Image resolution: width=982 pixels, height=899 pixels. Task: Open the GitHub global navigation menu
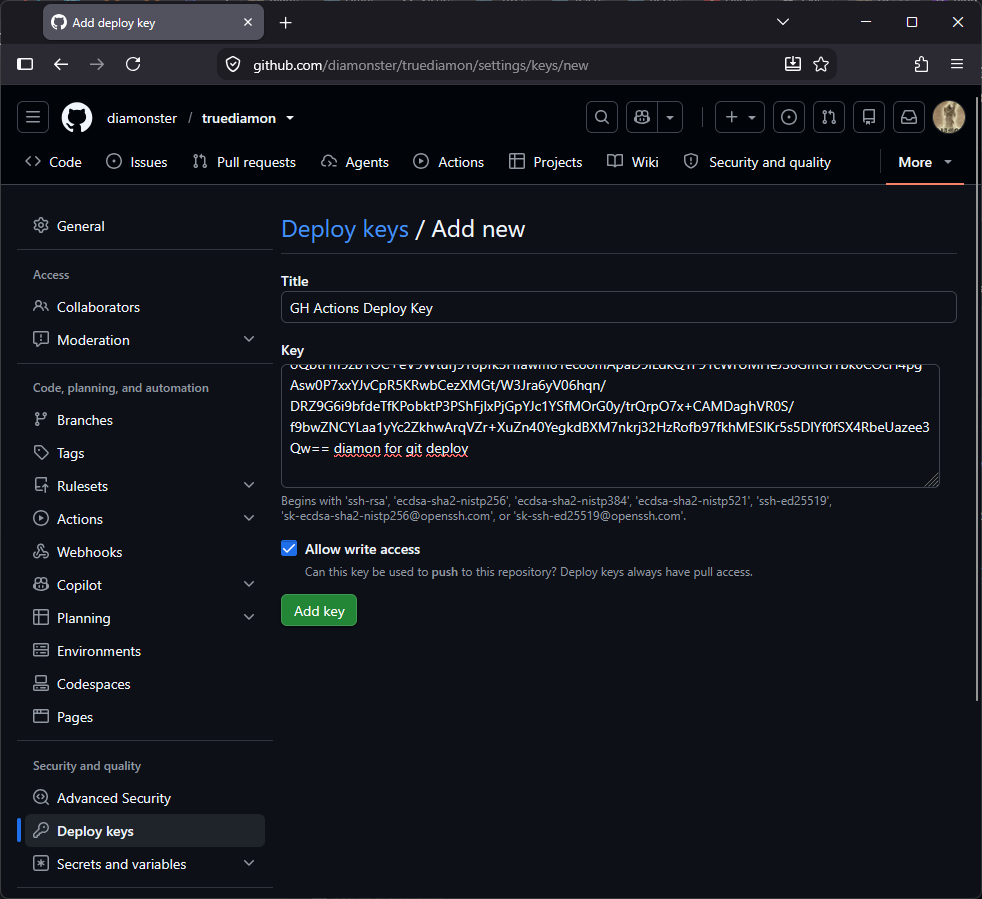(33, 117)
